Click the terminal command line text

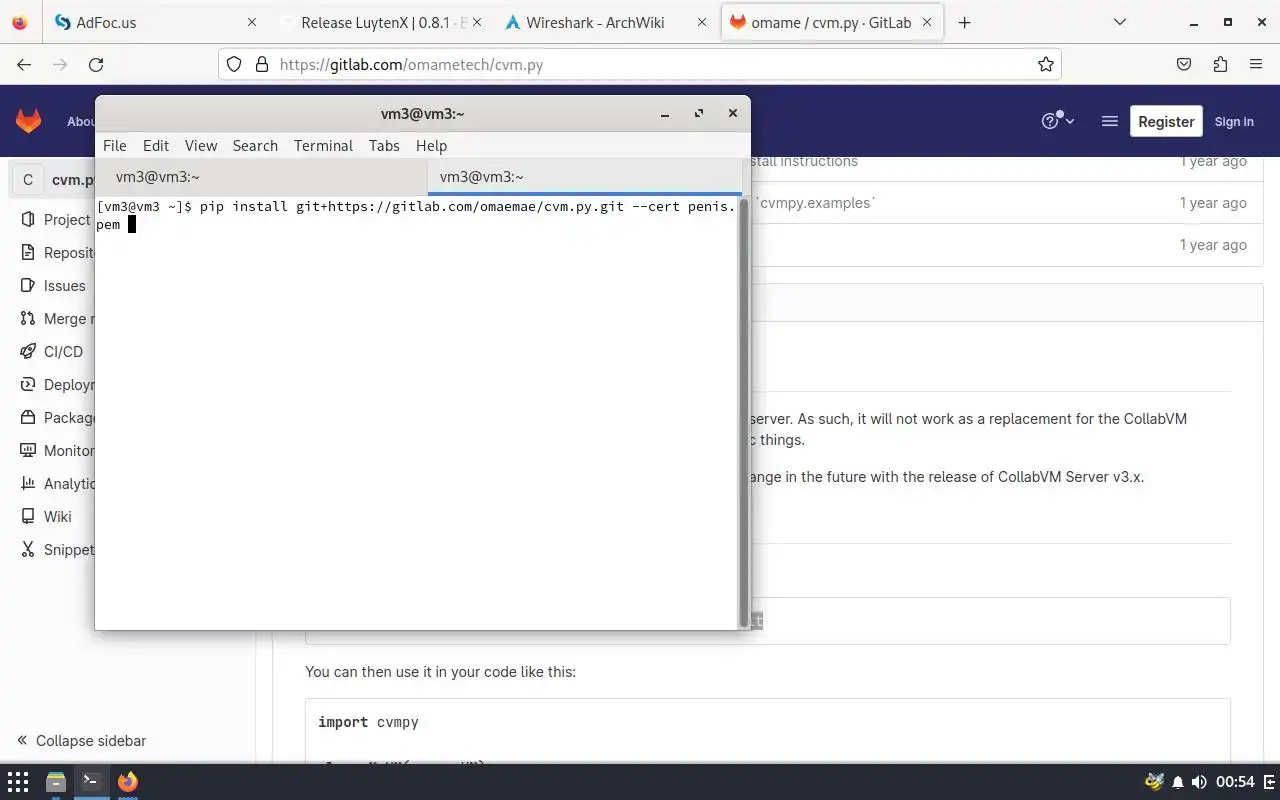tap(416, 215)
